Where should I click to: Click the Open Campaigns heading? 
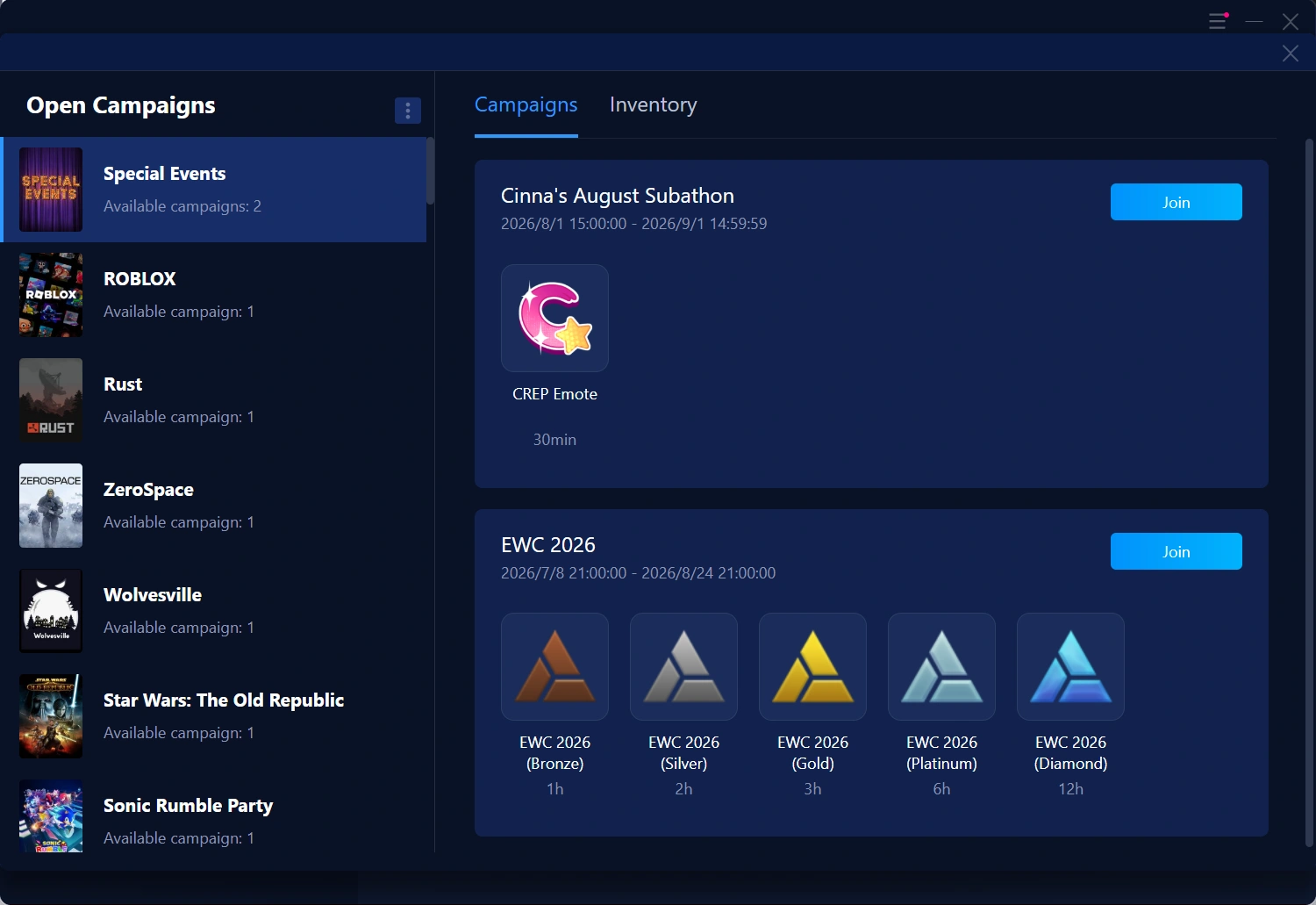point(121,105)
